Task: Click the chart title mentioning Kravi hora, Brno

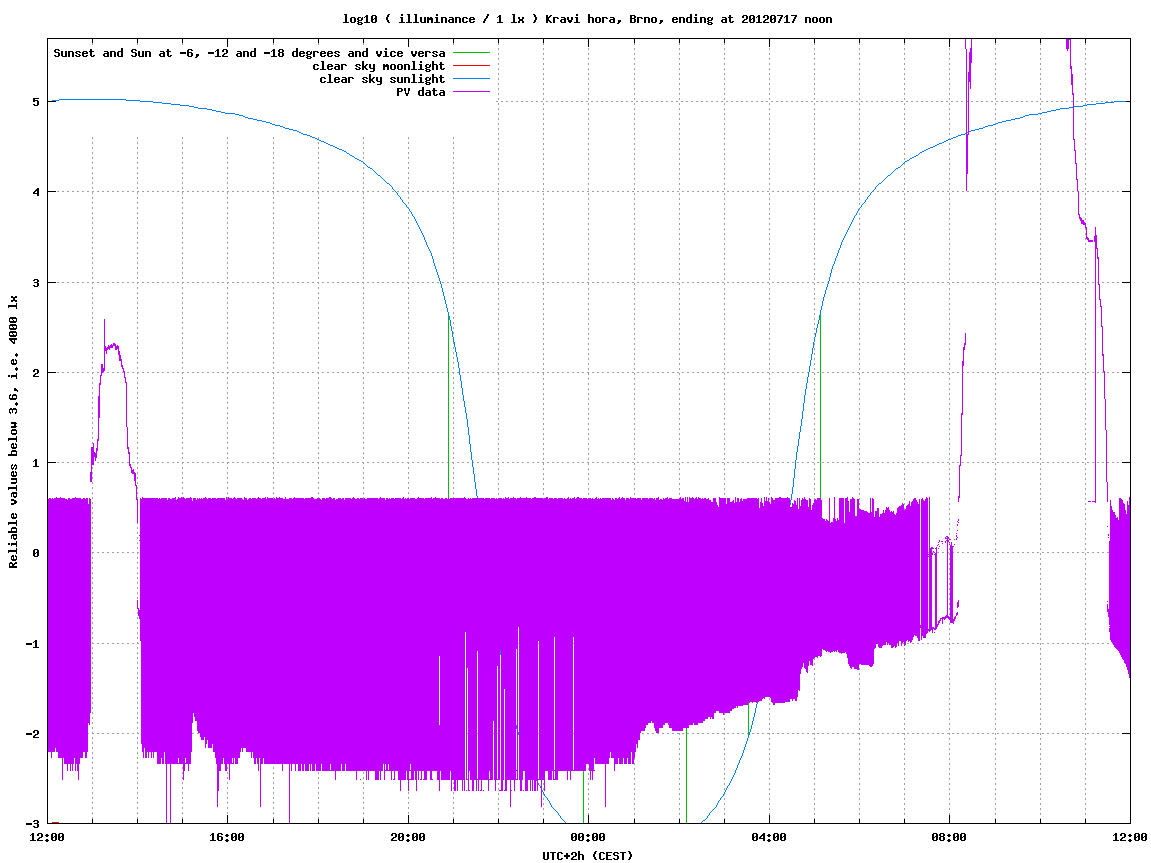Action: pyautogui.click(x=587, y=19)
